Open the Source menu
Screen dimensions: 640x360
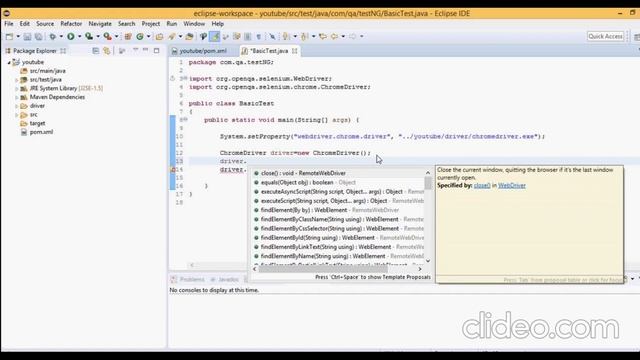tap(45, 24)
